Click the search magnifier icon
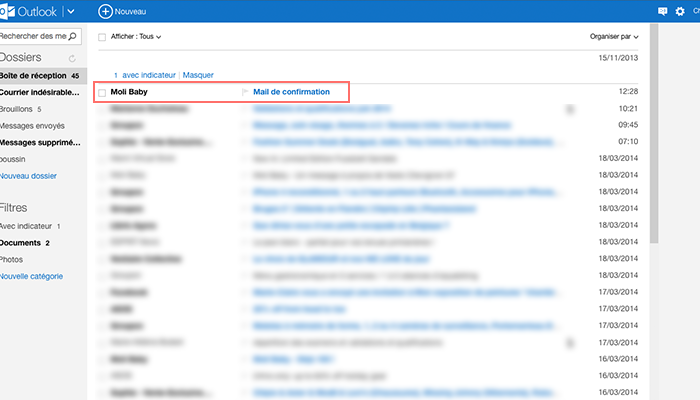The width and height of the screenshot is (700, 400). point(73,36)
